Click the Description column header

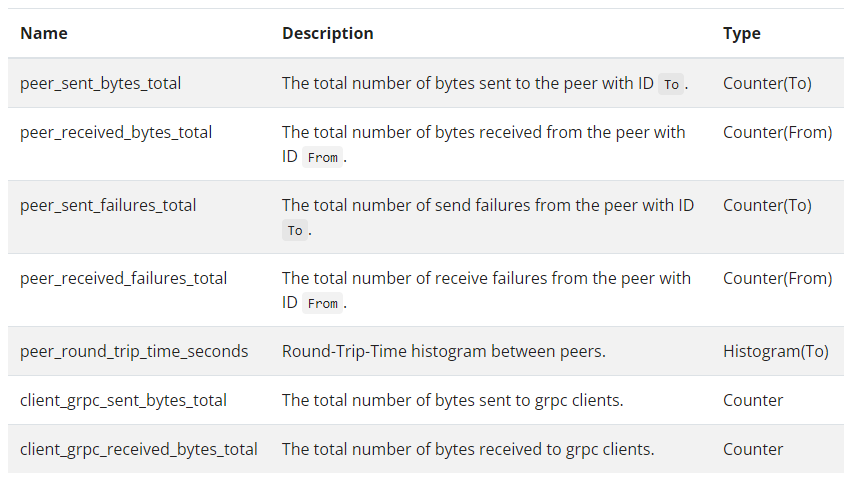click(x=327, y=33)
